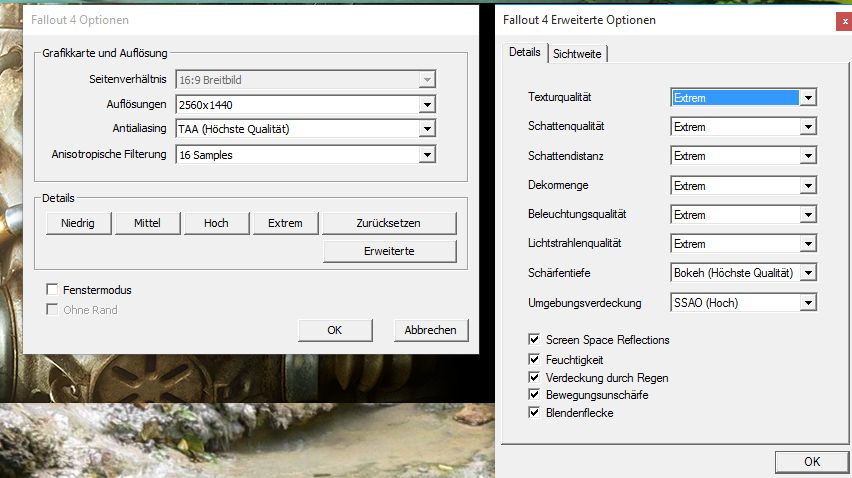
Task: Choose the Hoch detail preset
Action: (x=216, y=223)
